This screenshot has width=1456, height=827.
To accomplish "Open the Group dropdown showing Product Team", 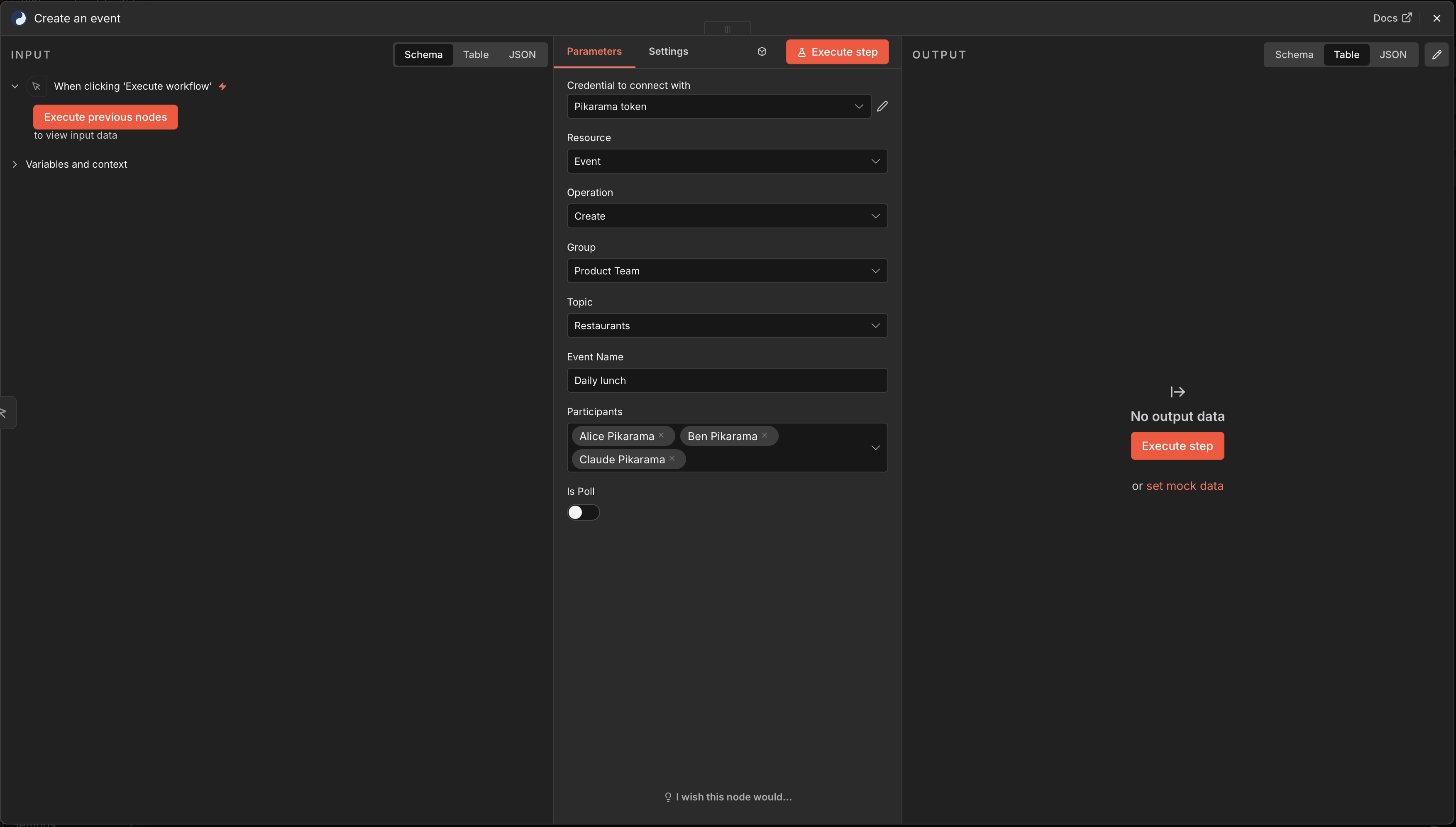I will pos(727,271).
